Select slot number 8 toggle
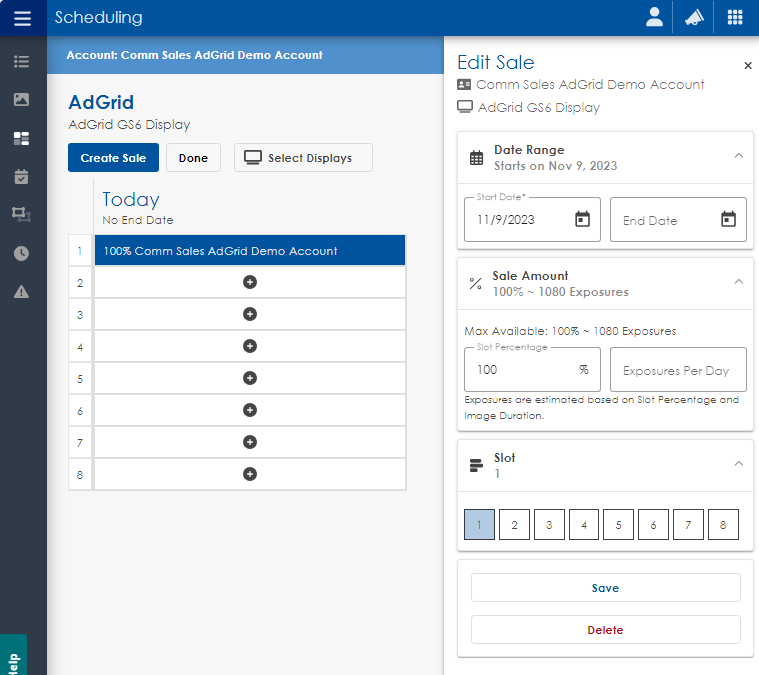Screen dimensions: 759x675 coord(723,524)
